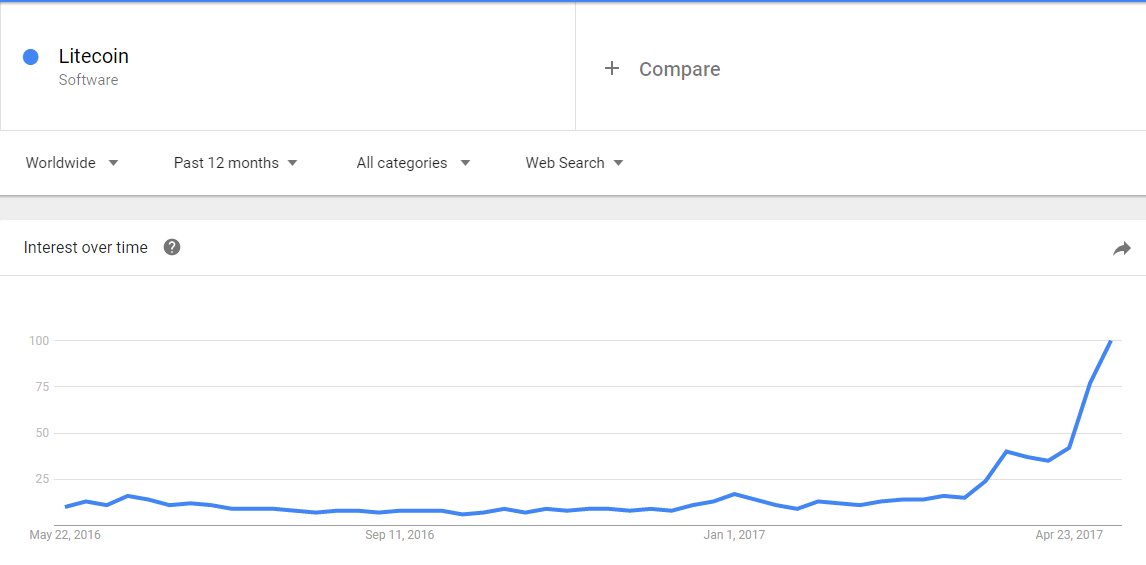This screenshot has width=1146, height=565.
Task: Select the May 22, 2016 date label
Action: tap(65, 535)
